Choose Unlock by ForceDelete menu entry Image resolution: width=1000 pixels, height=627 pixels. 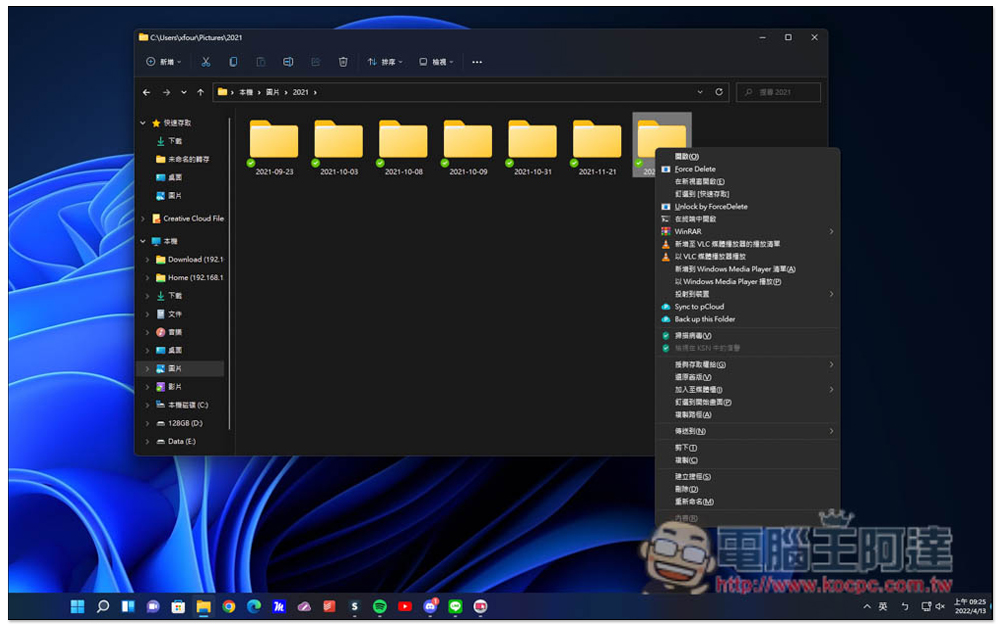(747, 207)
